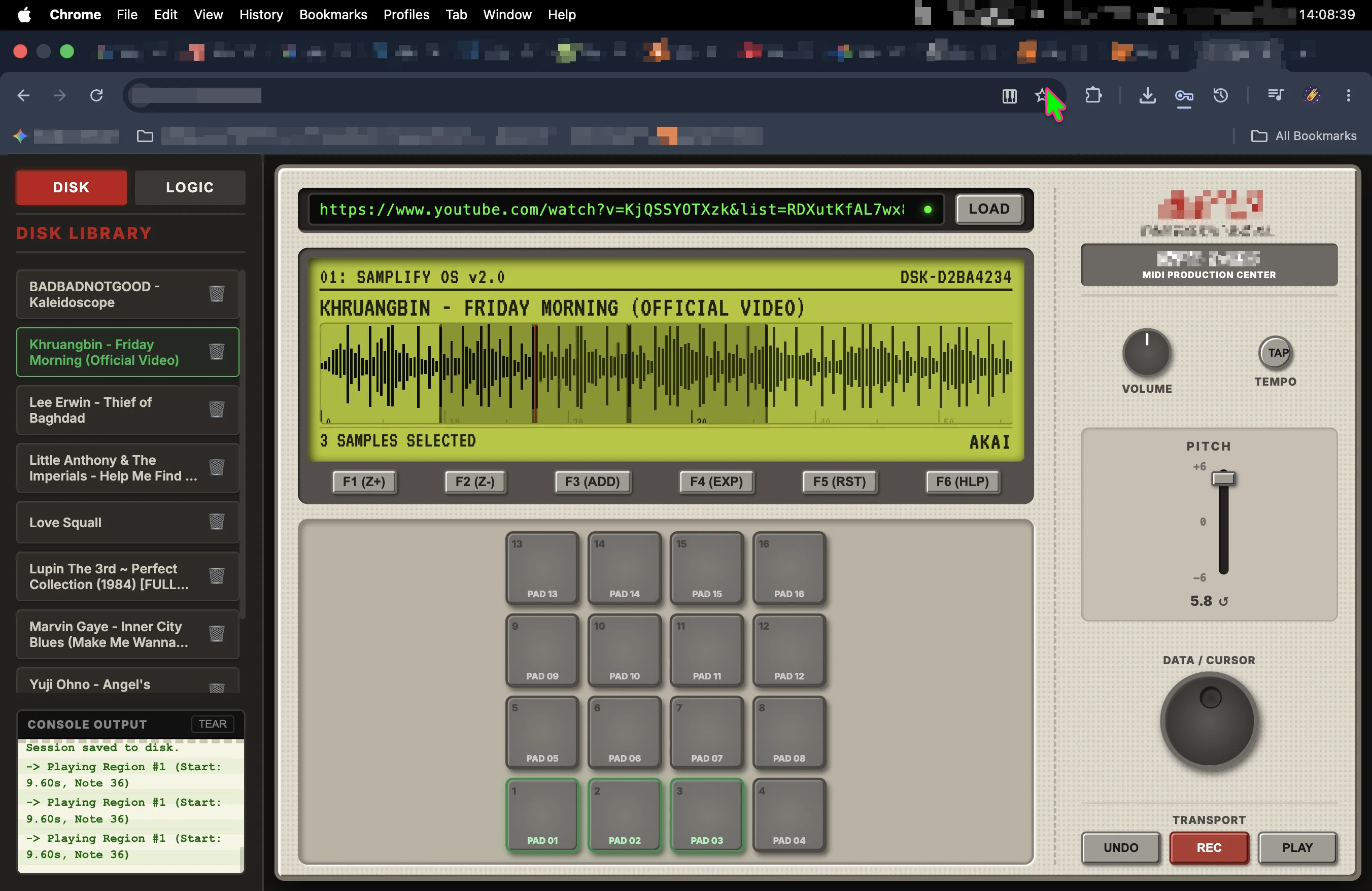Tap the TAP tempo button
The width and height of the screenshot is (1372, 891).
(1275, 353)
